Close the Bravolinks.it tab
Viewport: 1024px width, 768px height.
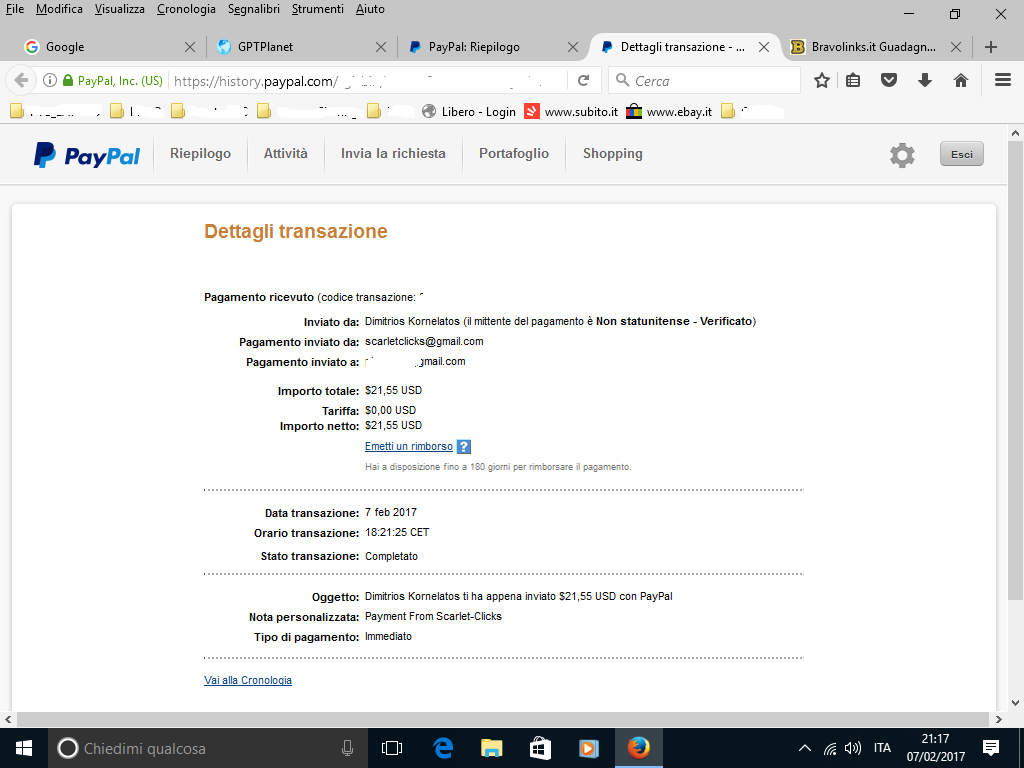click(x=955, y=47)
